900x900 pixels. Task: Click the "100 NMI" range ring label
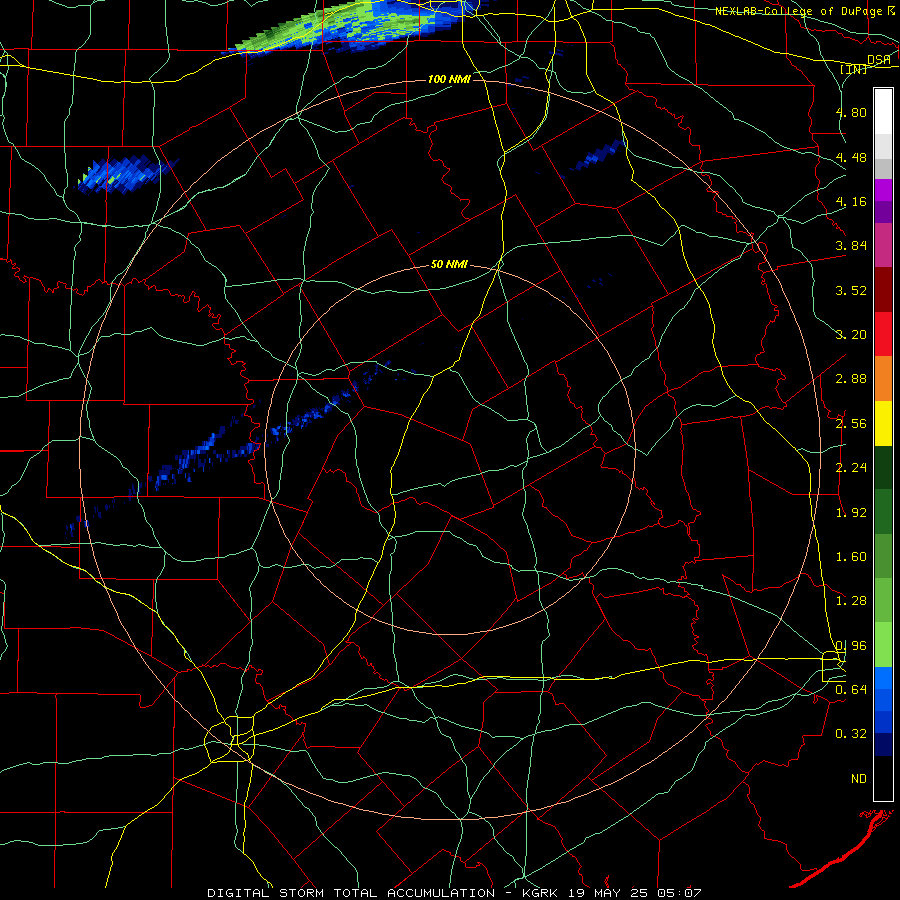tap(449, 79)
